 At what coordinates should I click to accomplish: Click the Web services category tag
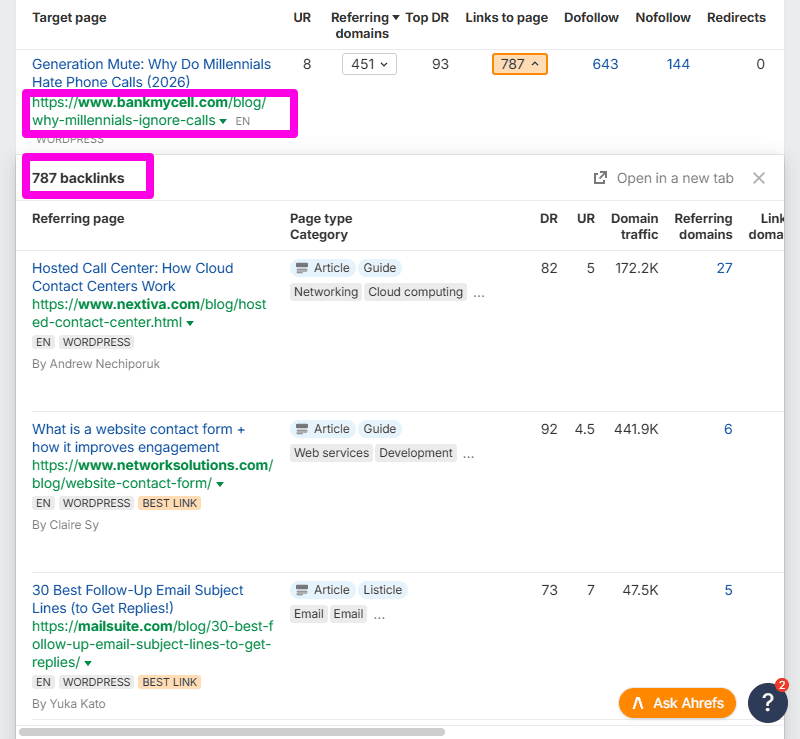click(x=332, y=453)
